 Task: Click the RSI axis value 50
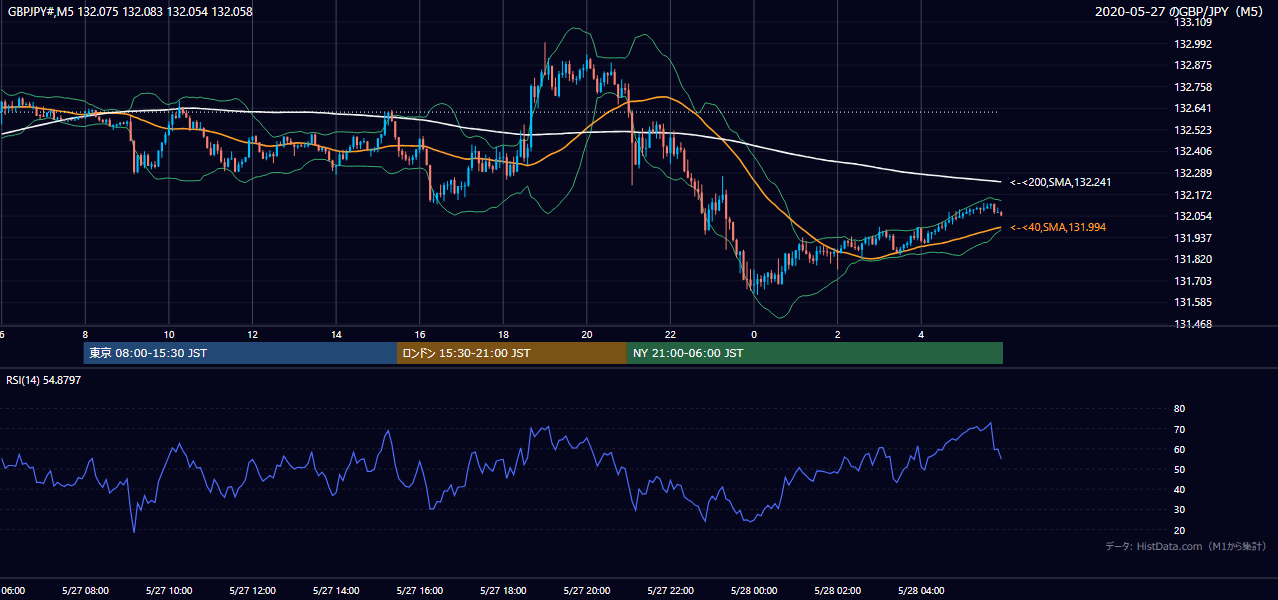pyautogui.click(x=1179, y=469)
